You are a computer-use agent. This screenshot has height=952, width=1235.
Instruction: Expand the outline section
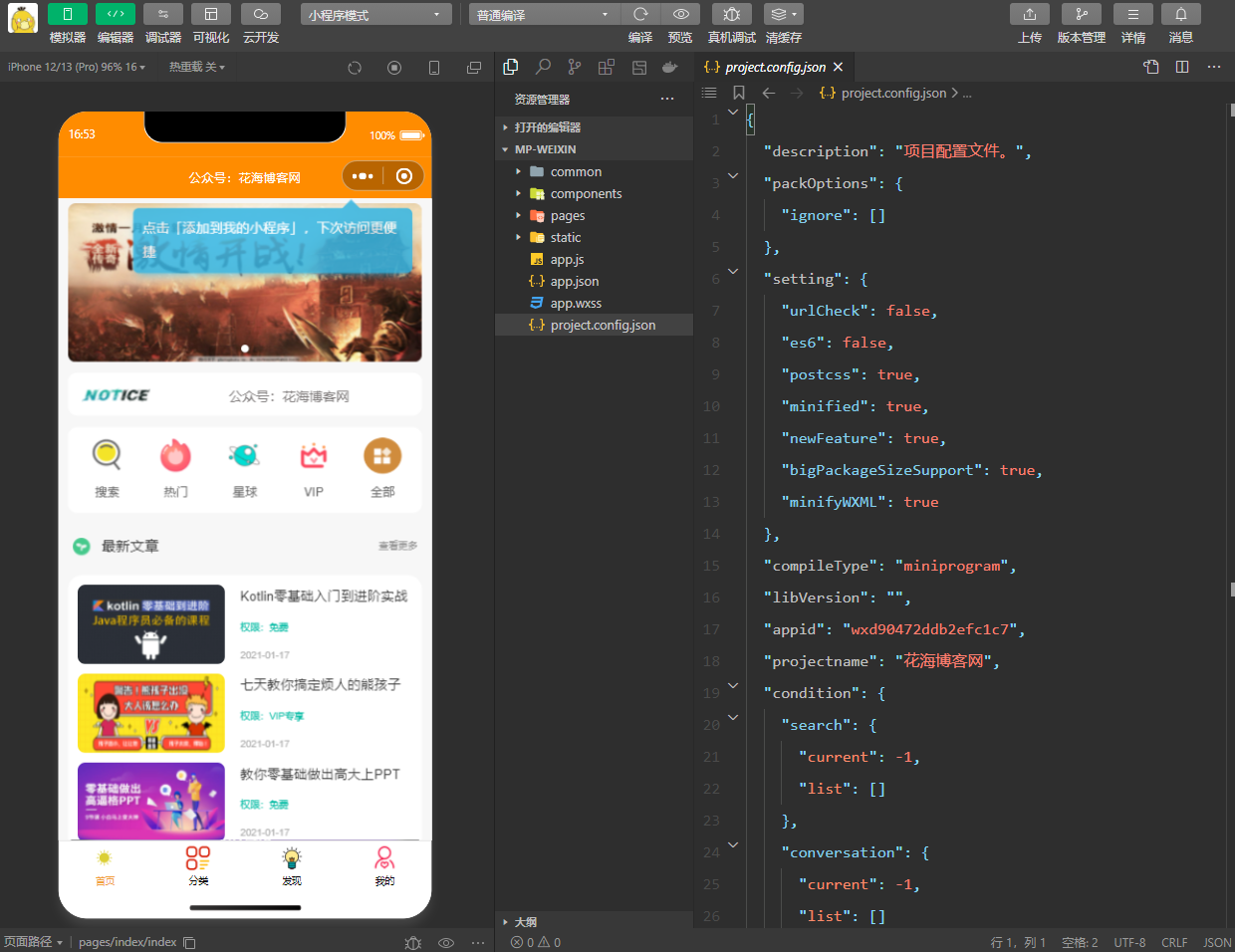pos(594,922)
